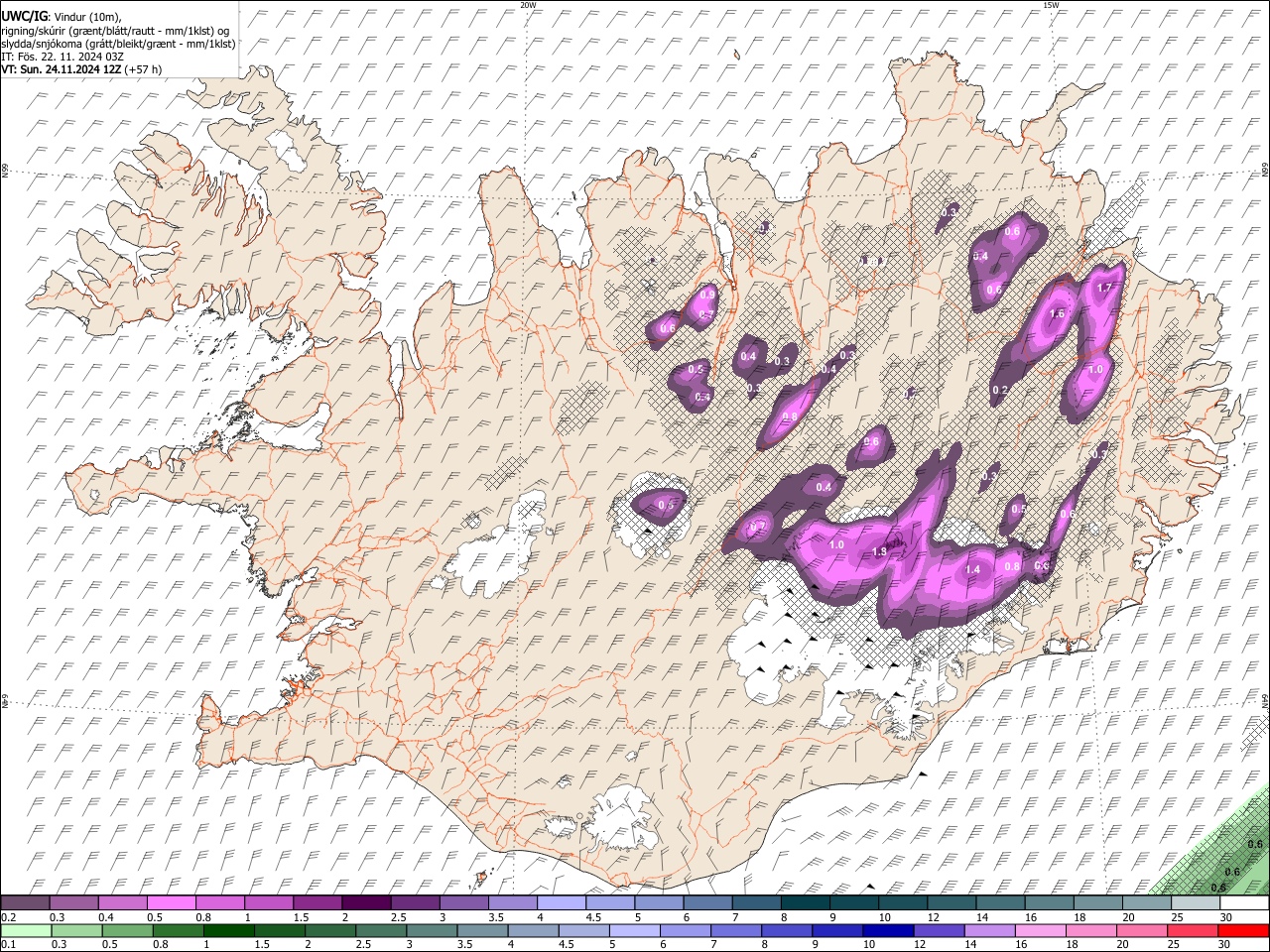Click the 0.1 label in lower legend row
This screenshot has width=1270, height=952.
[x=9, y=944]
